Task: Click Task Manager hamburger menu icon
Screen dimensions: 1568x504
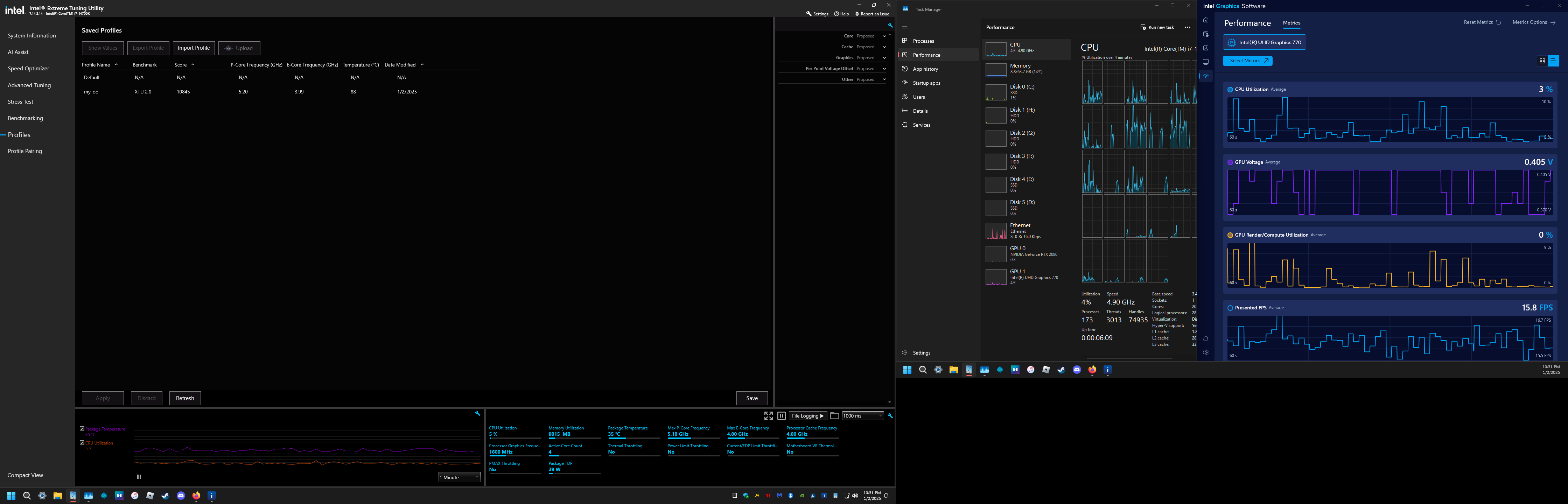Action: coord(904,27)
